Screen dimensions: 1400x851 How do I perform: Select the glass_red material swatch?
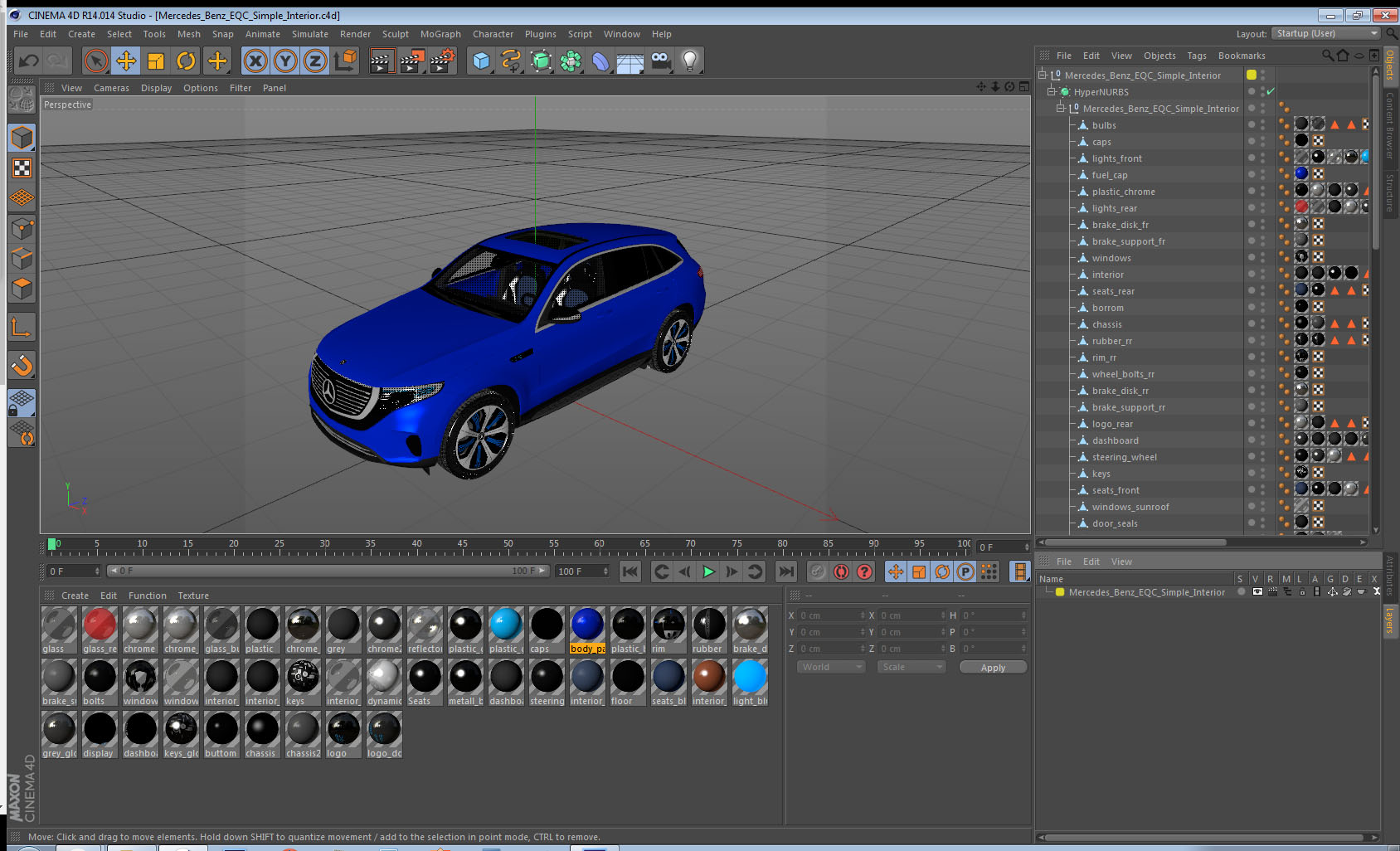point(100,630)
